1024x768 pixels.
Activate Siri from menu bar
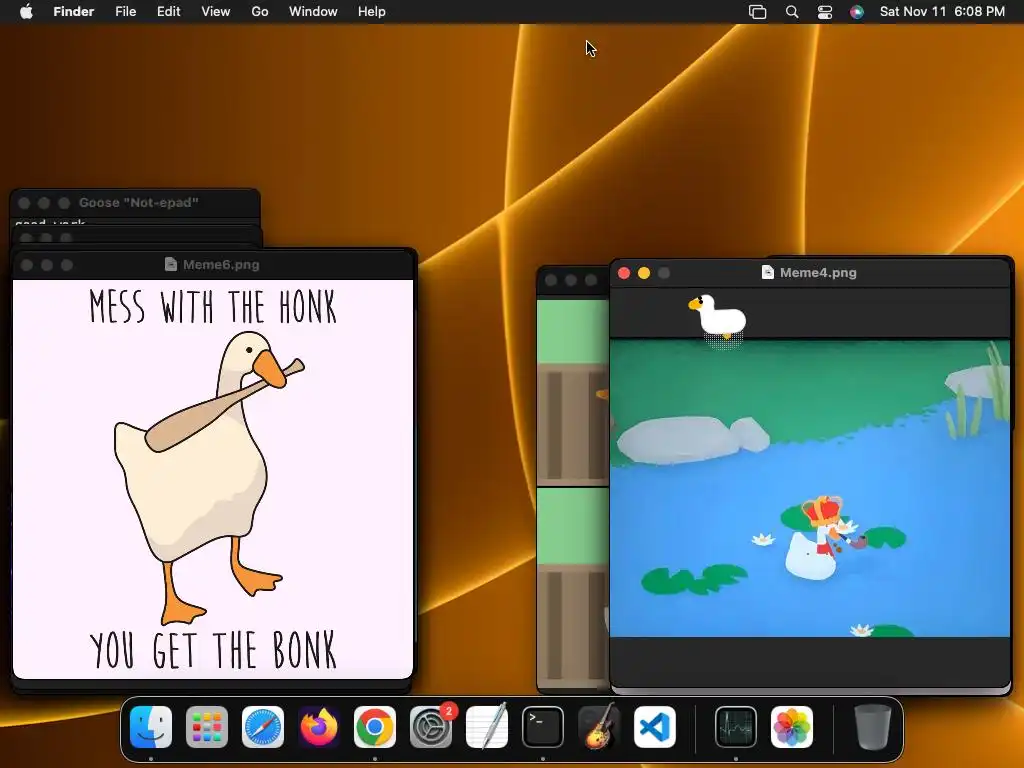pos(857,12)
